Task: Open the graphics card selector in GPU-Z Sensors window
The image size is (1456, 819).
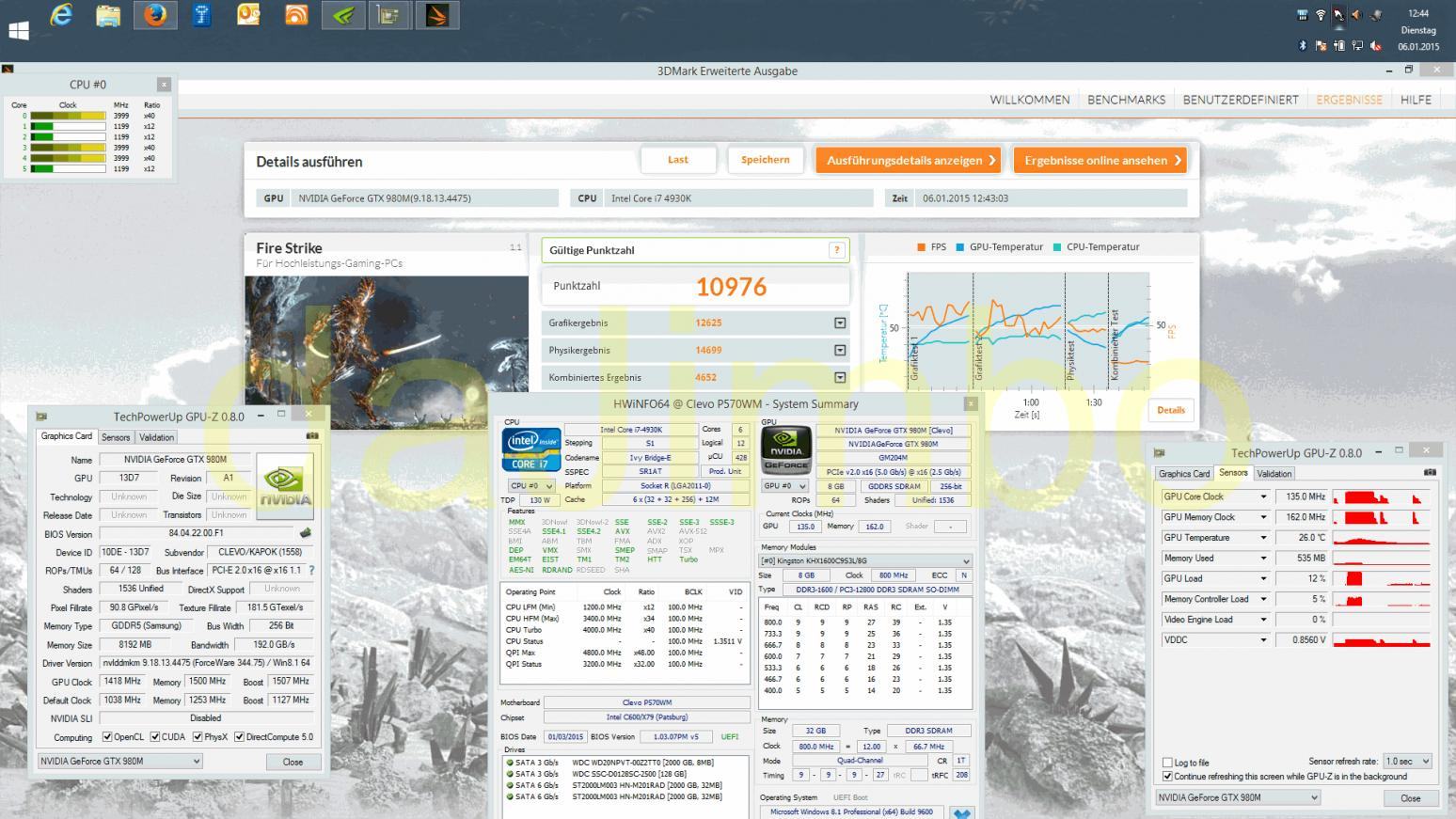Action: click(1238, 797)
